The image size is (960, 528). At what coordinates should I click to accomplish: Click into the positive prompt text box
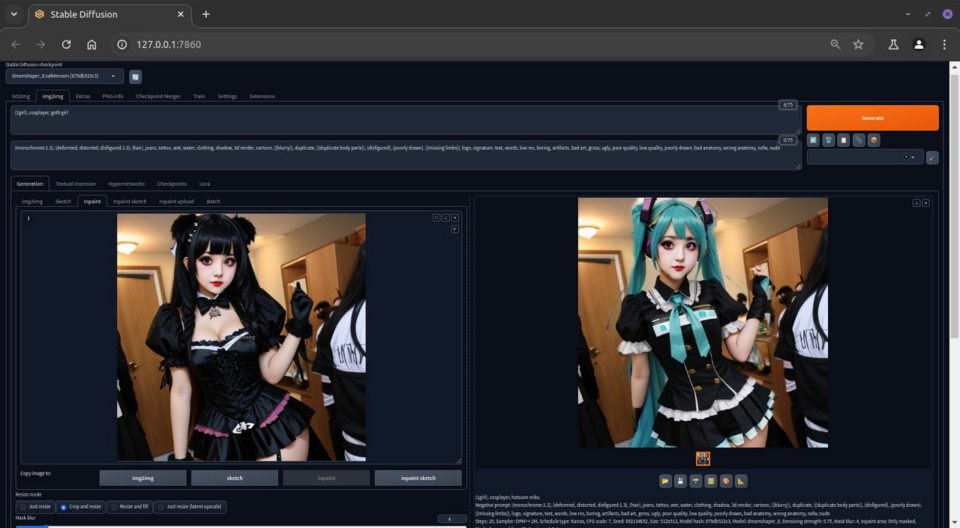pyautogui.click(x=406, y=119)
